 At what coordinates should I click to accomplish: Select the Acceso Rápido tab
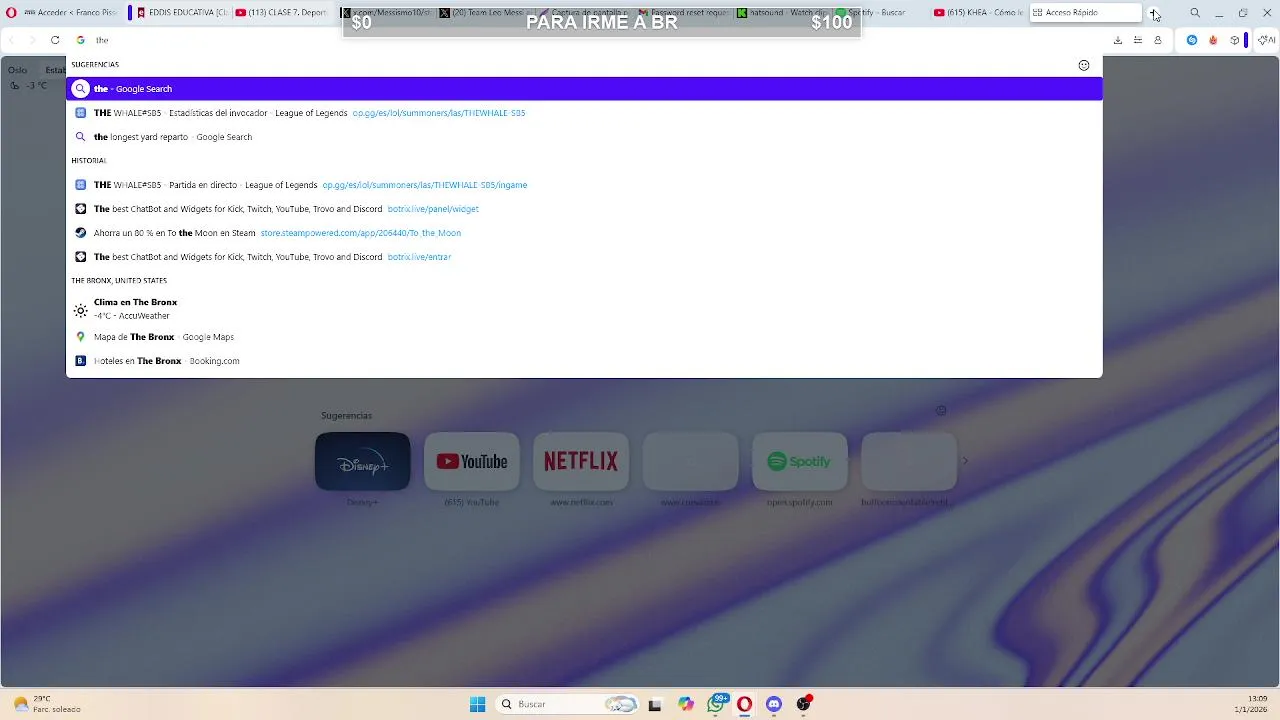1086,13
